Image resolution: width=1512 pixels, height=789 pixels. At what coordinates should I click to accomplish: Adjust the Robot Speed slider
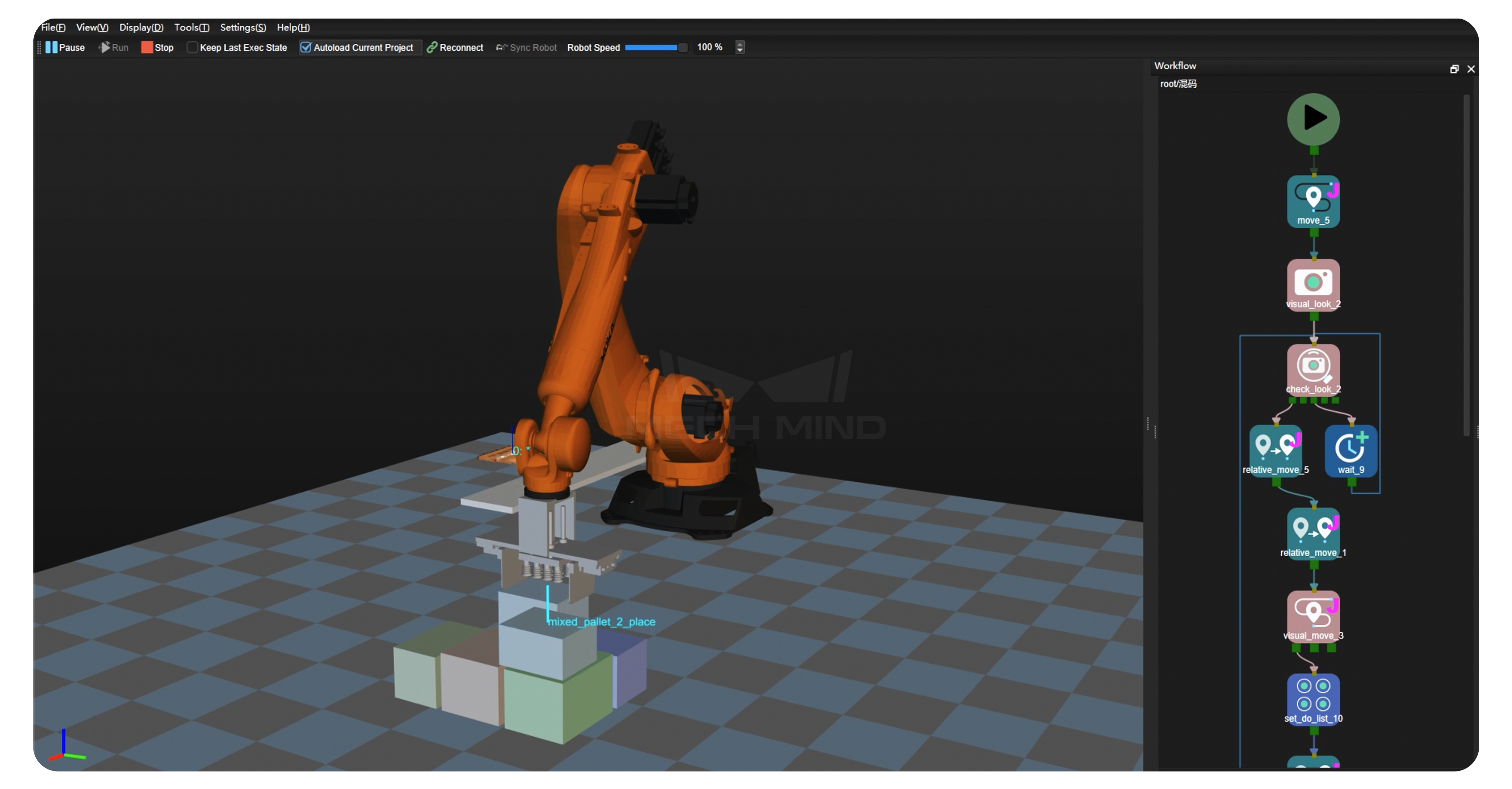[655, 47]
